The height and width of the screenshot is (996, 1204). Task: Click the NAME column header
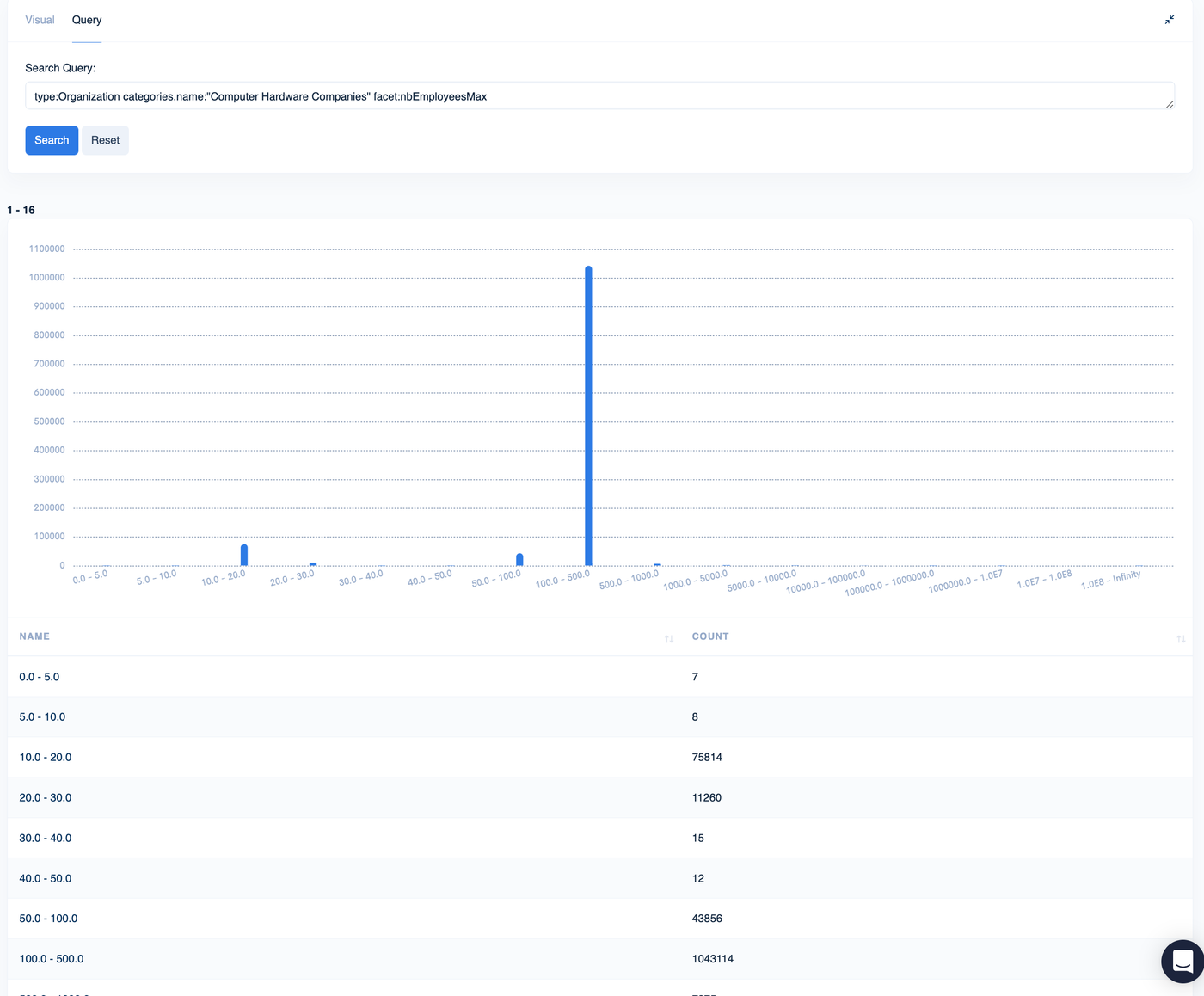(34, 636)
